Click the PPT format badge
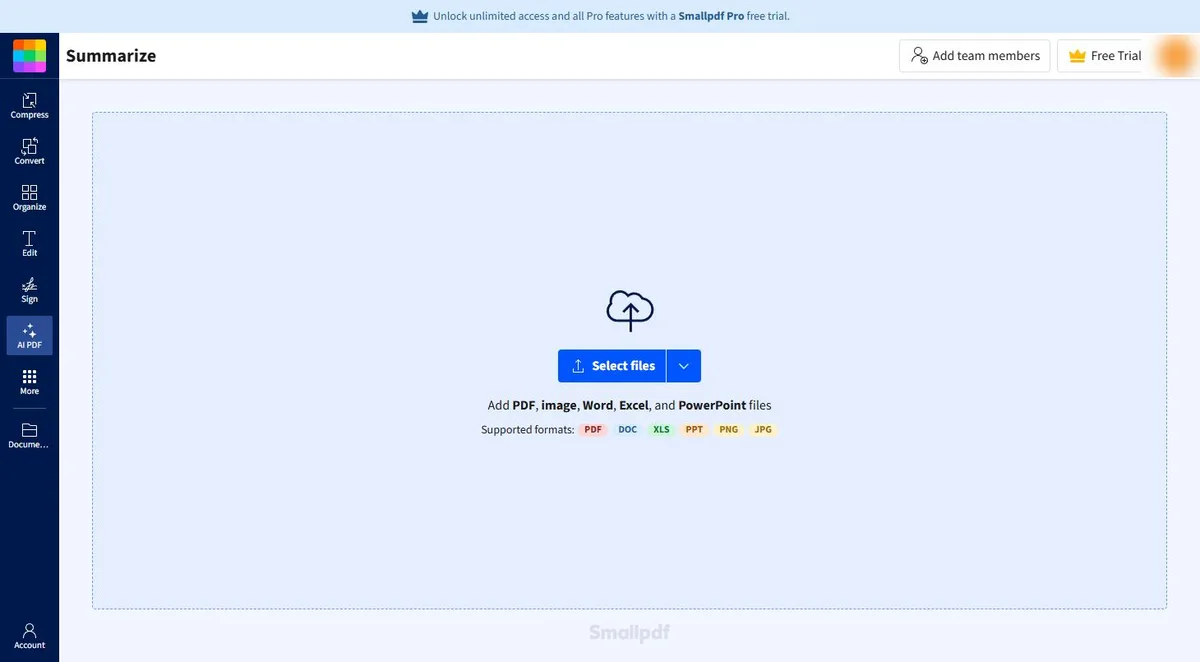Screen dimensions: 1200x662 pos(694,430)
